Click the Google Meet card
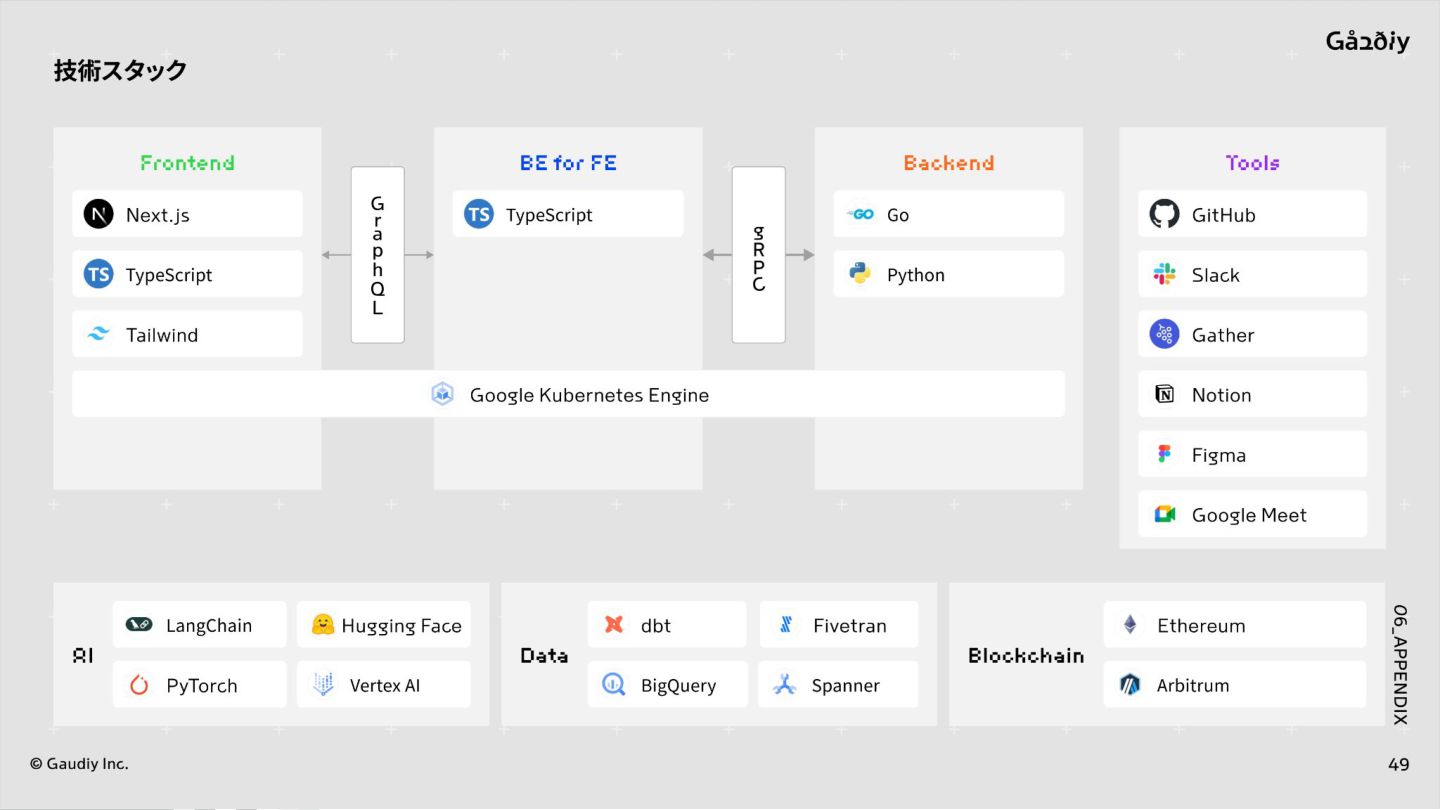This screenshot has height=810, width=1440. tap(1252, 515)
